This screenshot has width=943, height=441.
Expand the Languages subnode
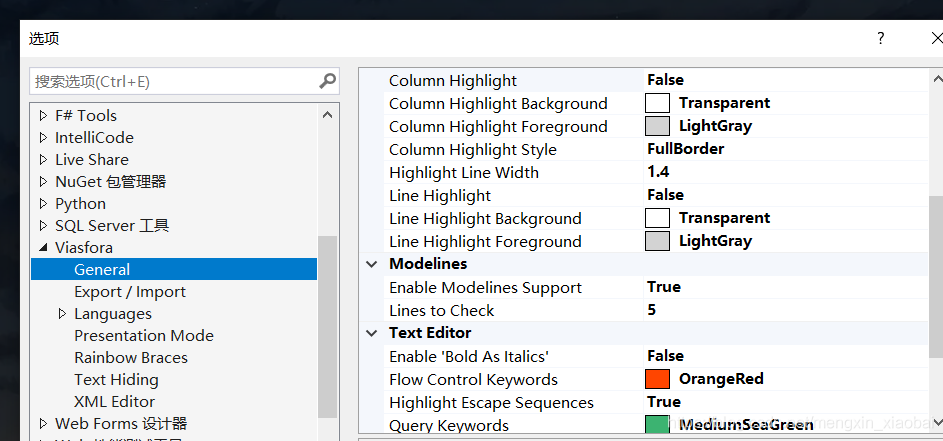(62, 314)
